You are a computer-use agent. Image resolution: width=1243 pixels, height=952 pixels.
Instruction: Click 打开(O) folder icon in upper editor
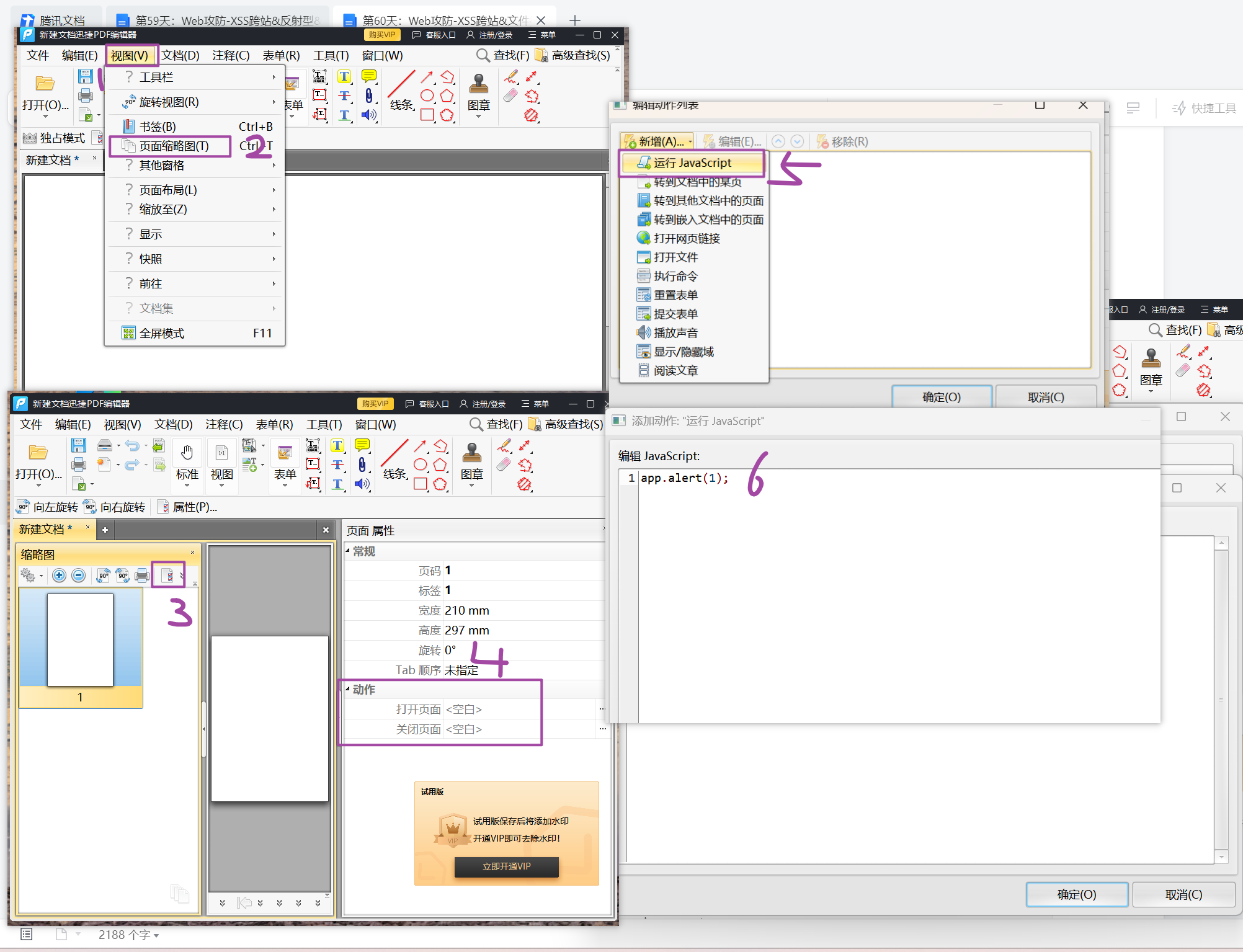point(45,83)
